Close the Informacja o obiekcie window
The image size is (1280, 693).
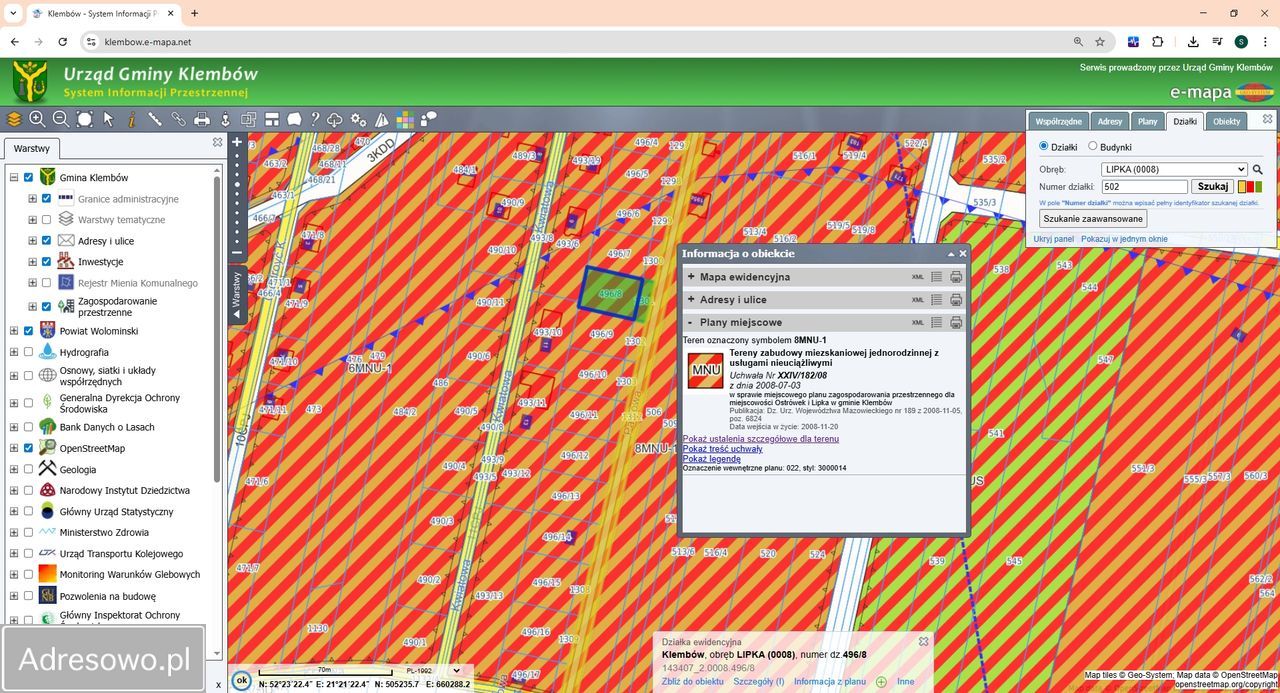pos(963,254)
